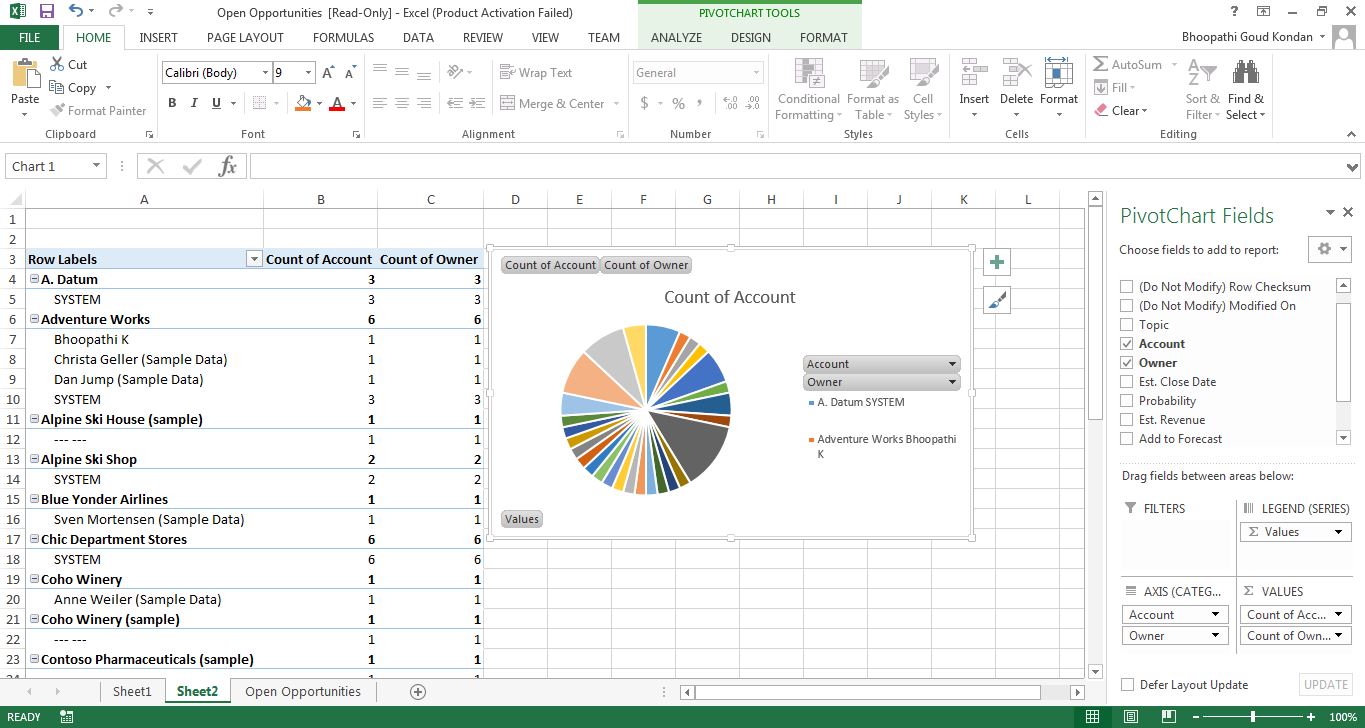
Task: Click the Insert cells icon
Action: 974,73
